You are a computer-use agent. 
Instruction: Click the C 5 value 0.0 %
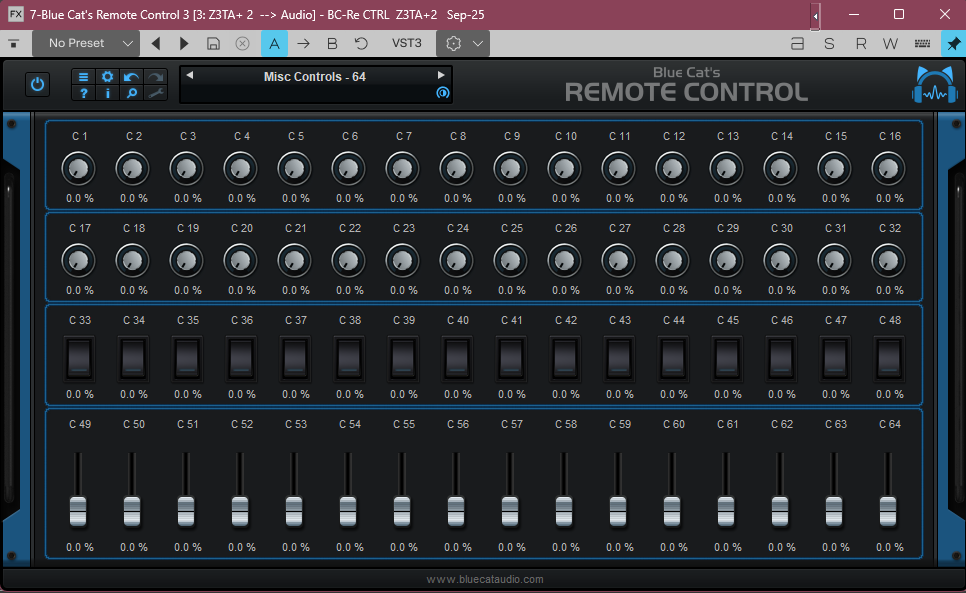296,198
